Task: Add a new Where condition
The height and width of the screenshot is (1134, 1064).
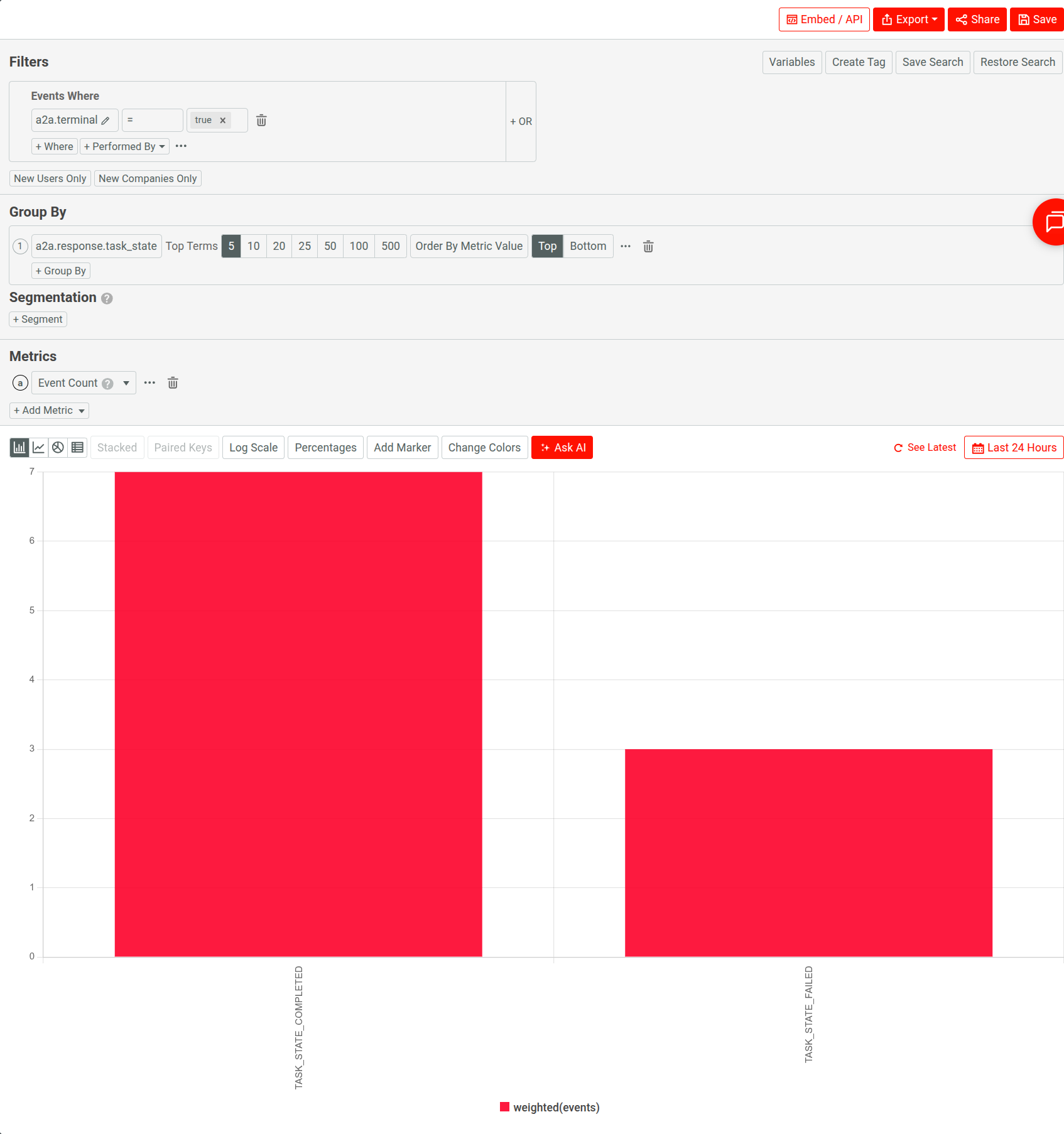Action: pyautogui.click(x=55, y=146)
